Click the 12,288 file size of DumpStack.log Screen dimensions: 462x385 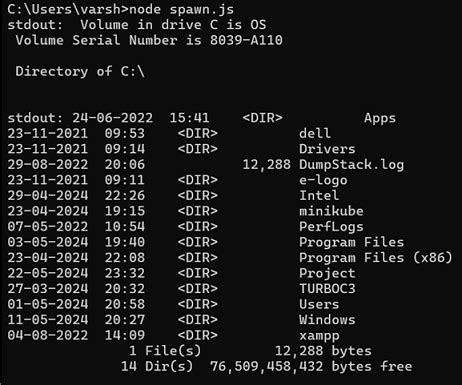[x=266, y=165]
